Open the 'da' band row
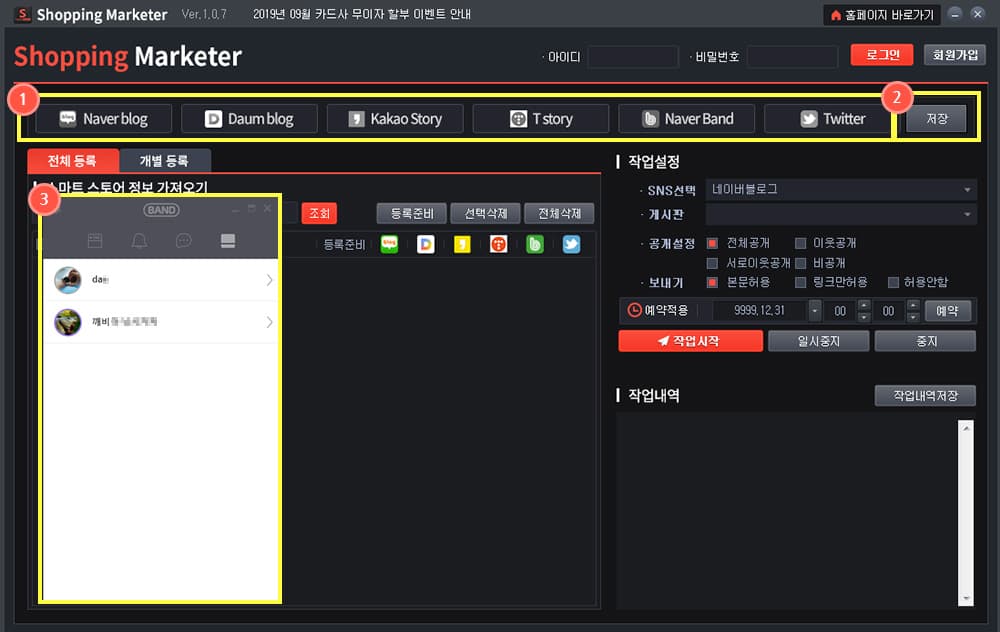This screenshot has height=632, width=1000. tap(161, 280)
